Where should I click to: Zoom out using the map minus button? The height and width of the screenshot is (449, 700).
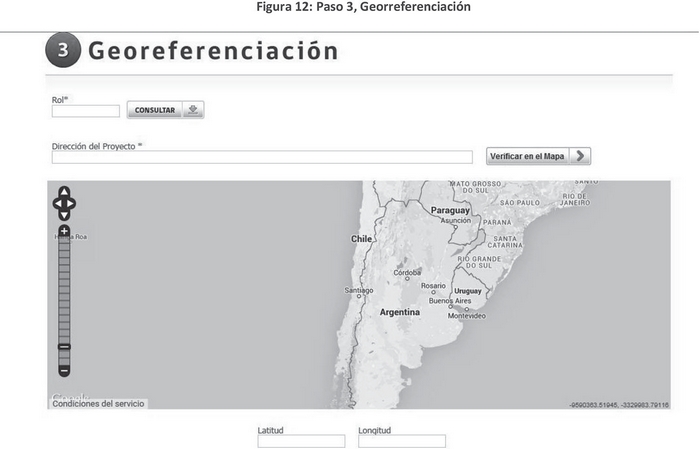pos(64,370)
